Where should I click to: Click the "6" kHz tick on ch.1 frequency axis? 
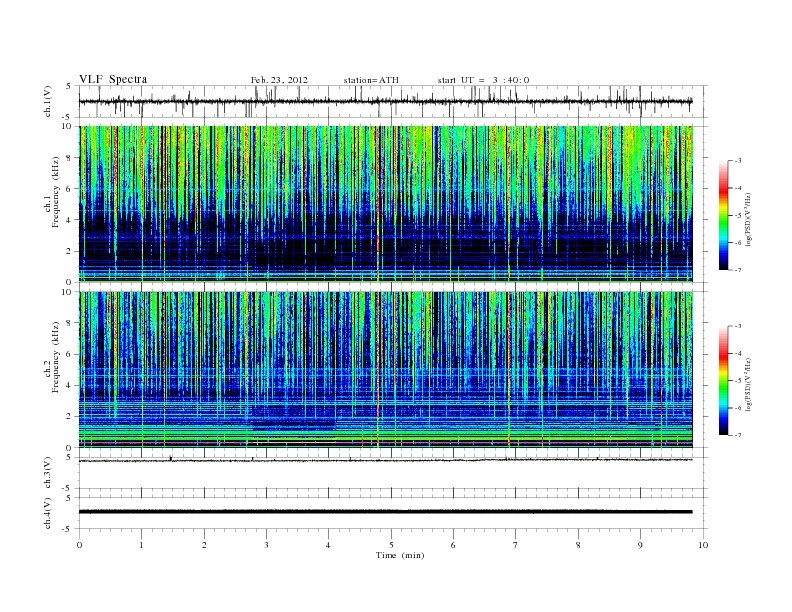[70, 189]
